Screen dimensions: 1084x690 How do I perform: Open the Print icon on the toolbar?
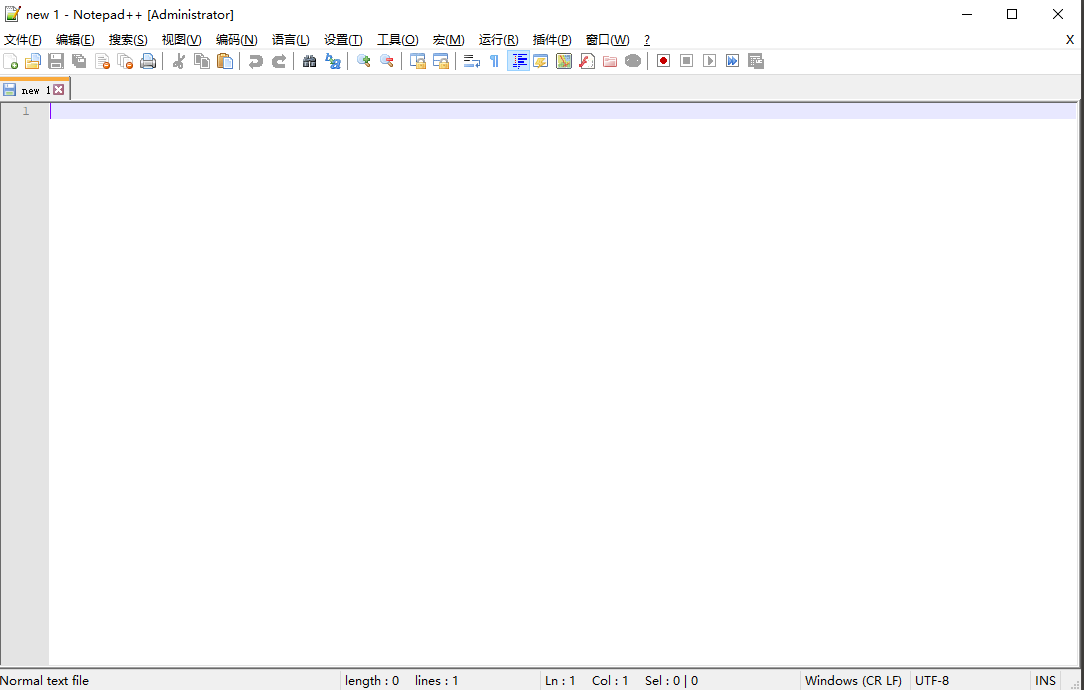148,61
